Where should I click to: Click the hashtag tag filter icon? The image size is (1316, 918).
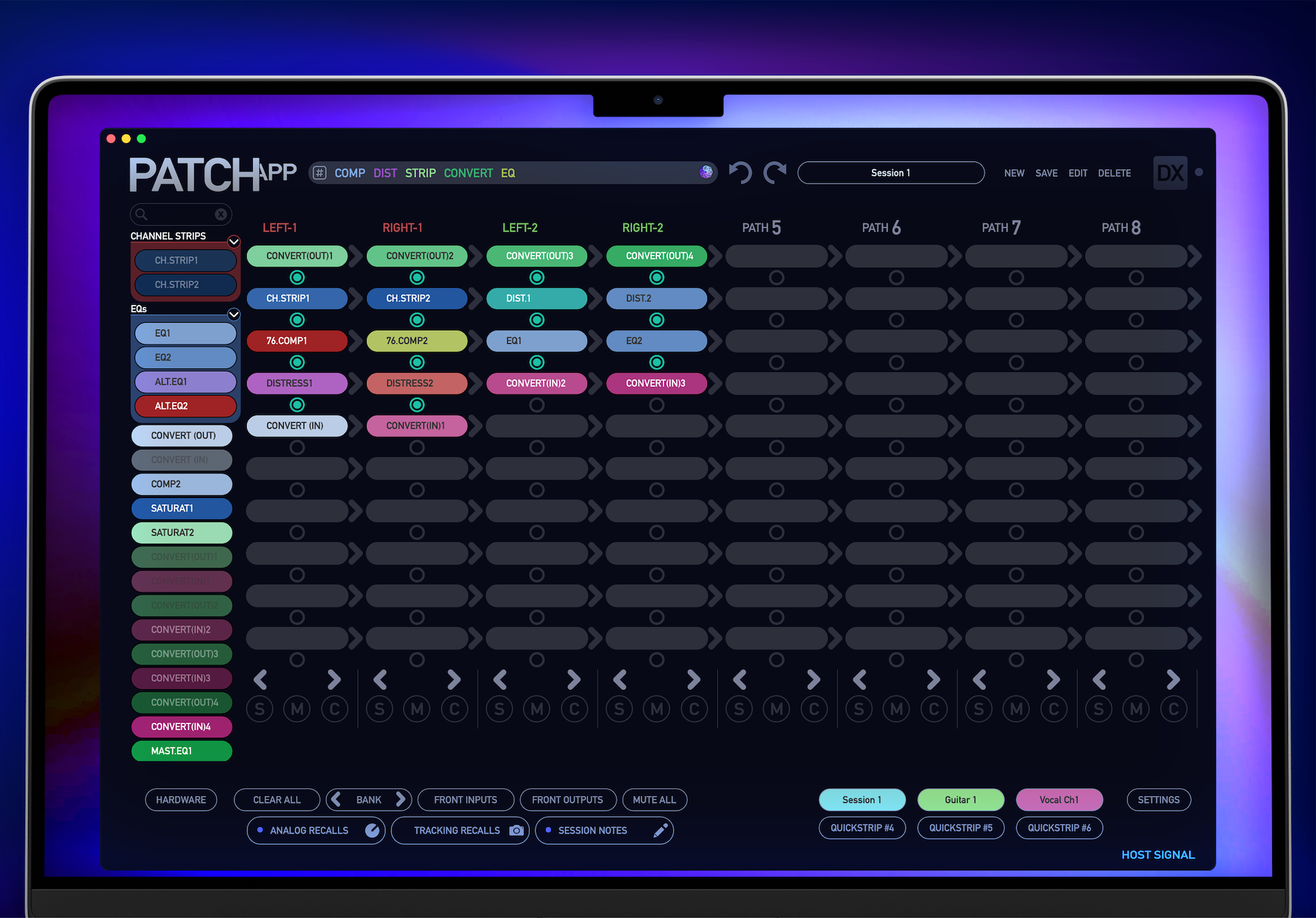pyautogui.click(x=319, y=173)
